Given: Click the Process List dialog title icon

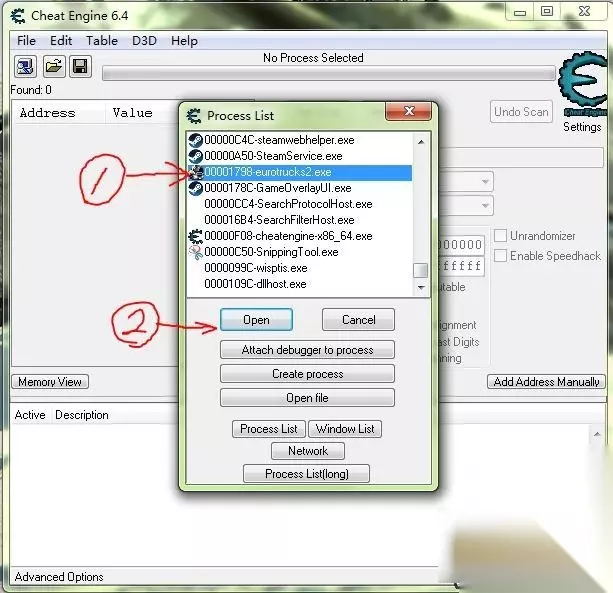Looking at the screenshot, I should [194, 116].
